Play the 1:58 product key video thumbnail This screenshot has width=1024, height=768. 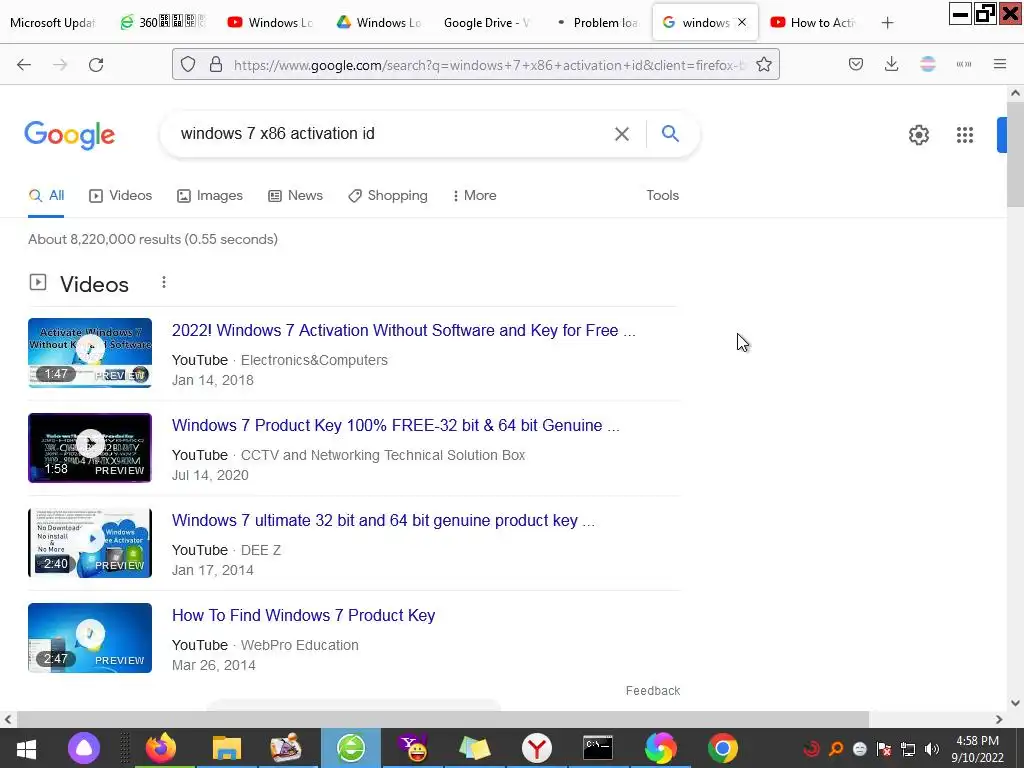(90, 448)
